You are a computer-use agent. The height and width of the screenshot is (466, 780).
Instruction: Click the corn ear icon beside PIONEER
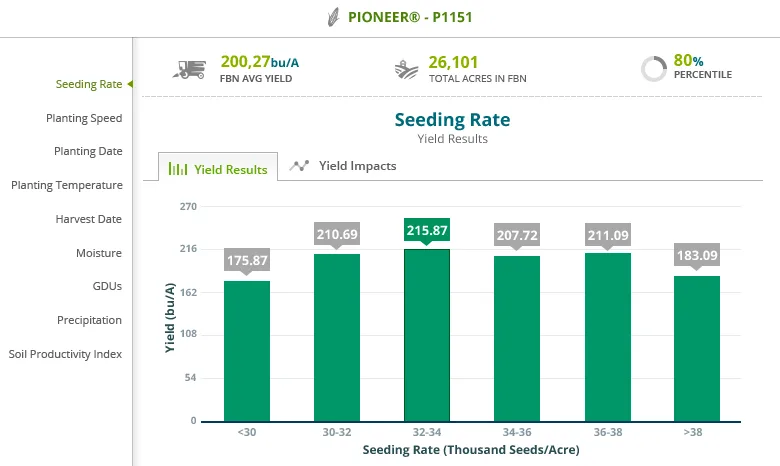point(333,17)
